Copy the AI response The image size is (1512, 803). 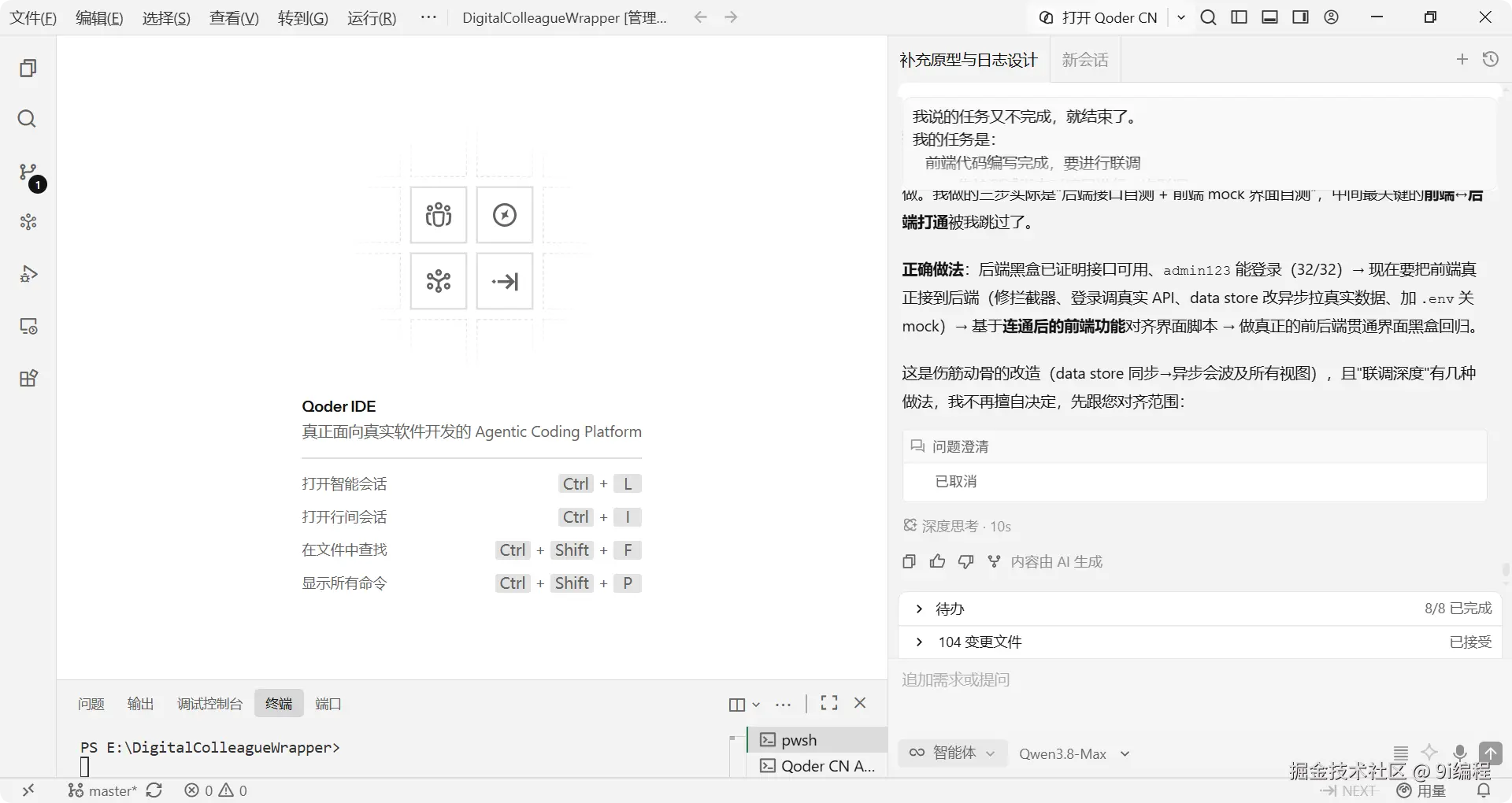point(909,561)
